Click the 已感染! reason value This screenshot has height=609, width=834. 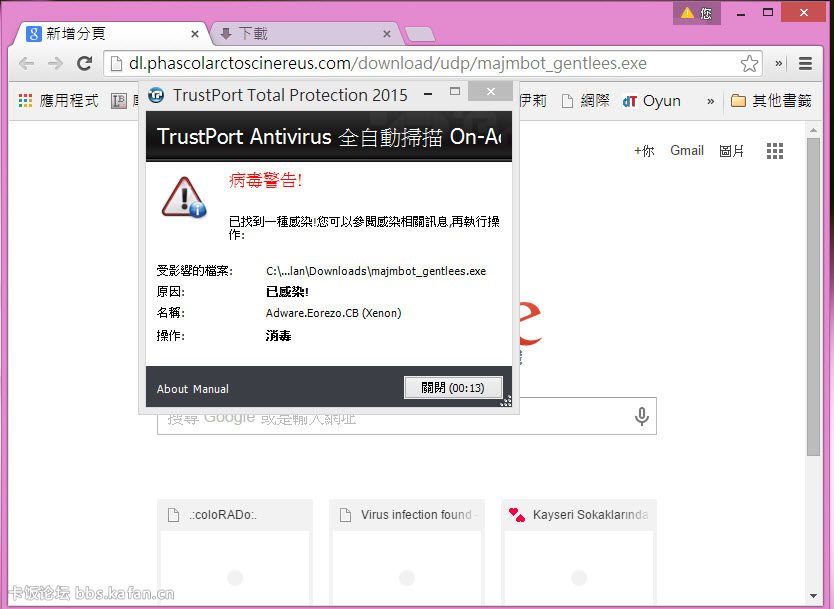[x=287, y=292]
